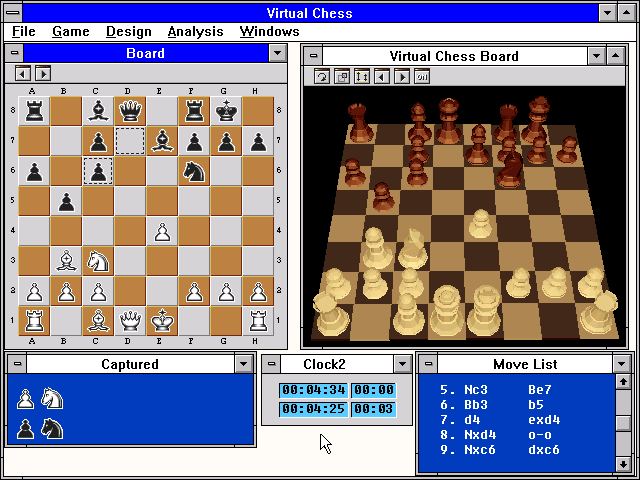Click captured white pawn in Captured panel
640x480 pixels.
25,399
